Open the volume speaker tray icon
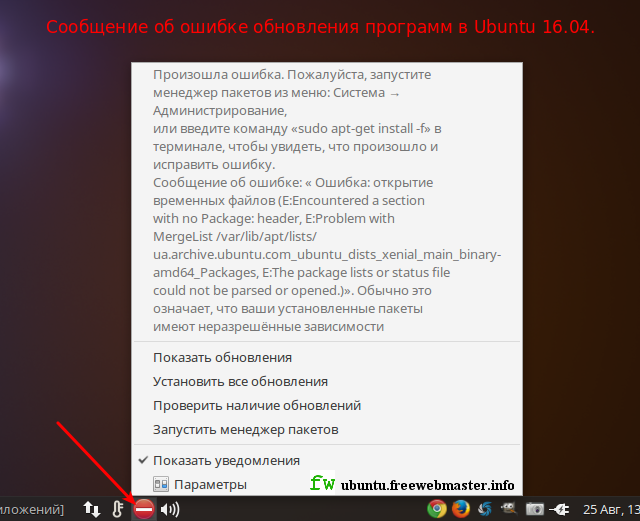Image resolution: width=640 pixels, height=521 pixels. click(170, 509)
